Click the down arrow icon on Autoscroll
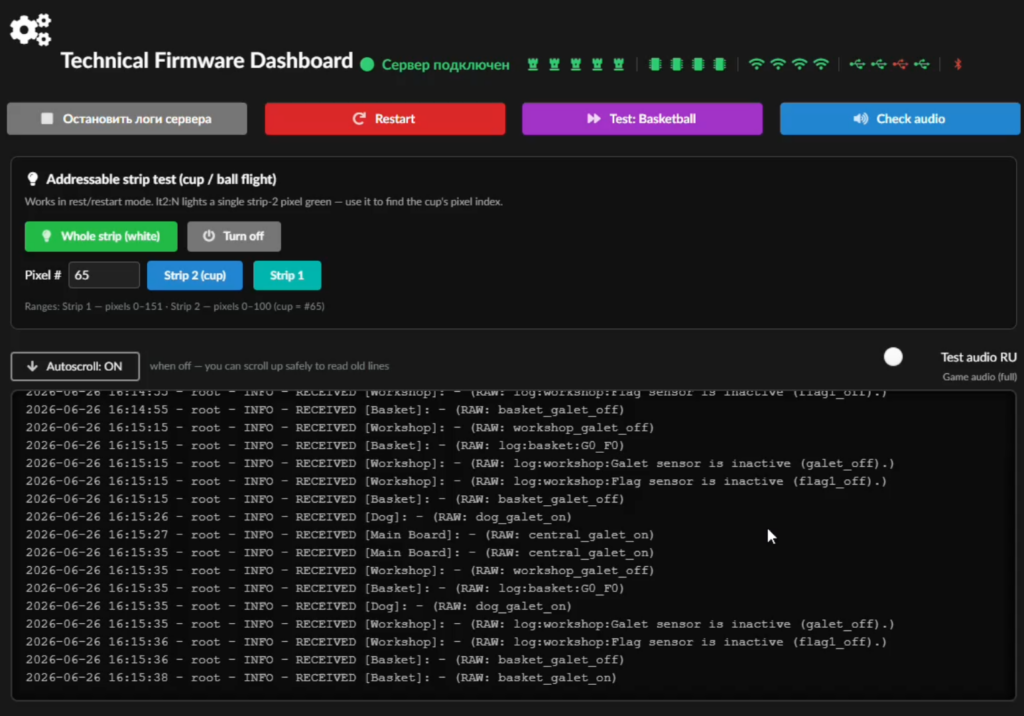 32,366
